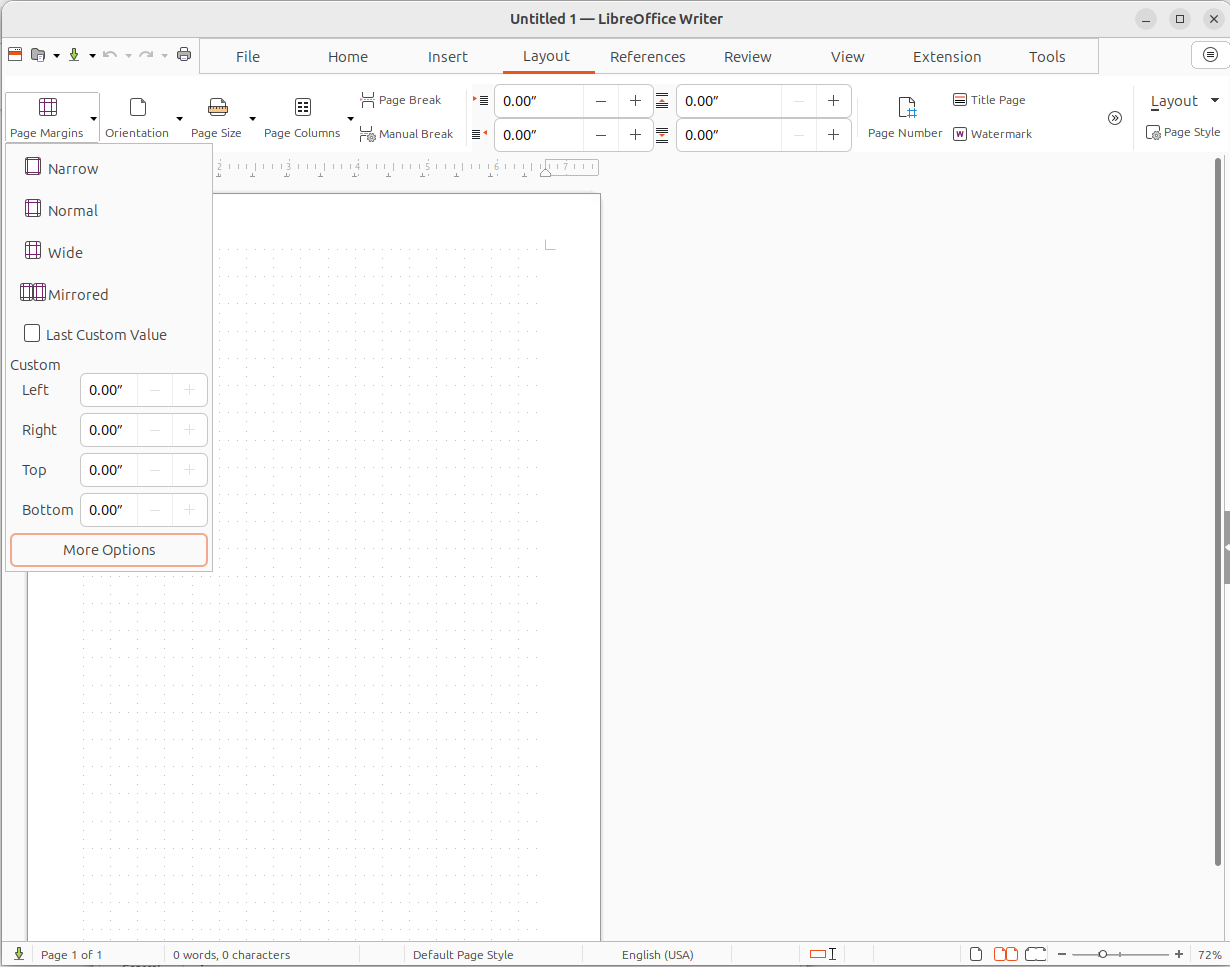Open the hamburger menu button at top-right
The height and width of the screenshot is (967, 1230).
click(1211, 55)
